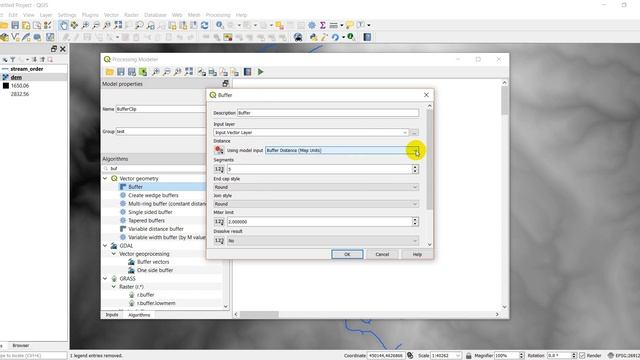Image resolution: width=640 pixels, height=360 pixels.
Task: Collapse the GDAL algorithms group
Action: pos(105,245)
